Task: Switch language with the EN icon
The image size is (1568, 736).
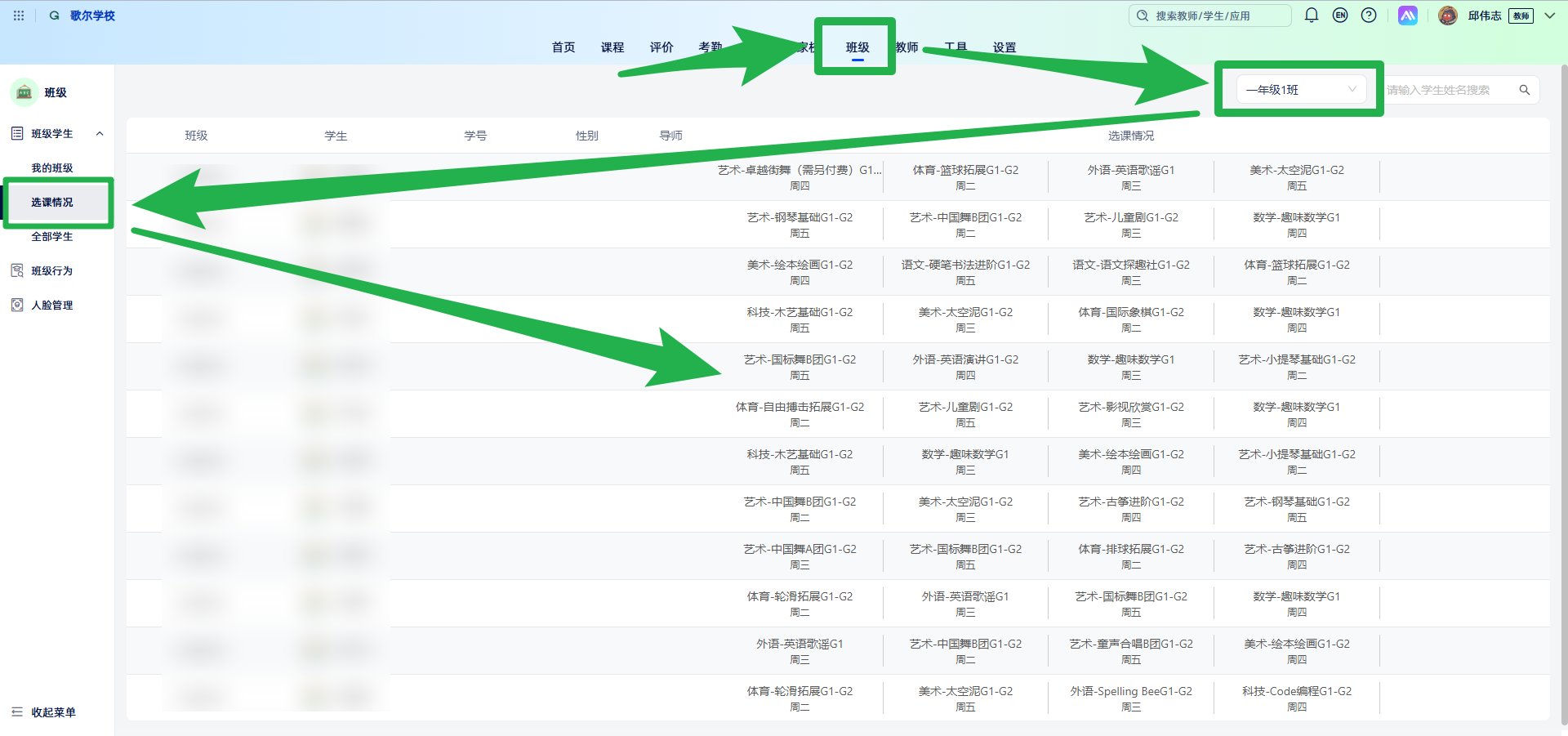Action: tap(1340, 16)
